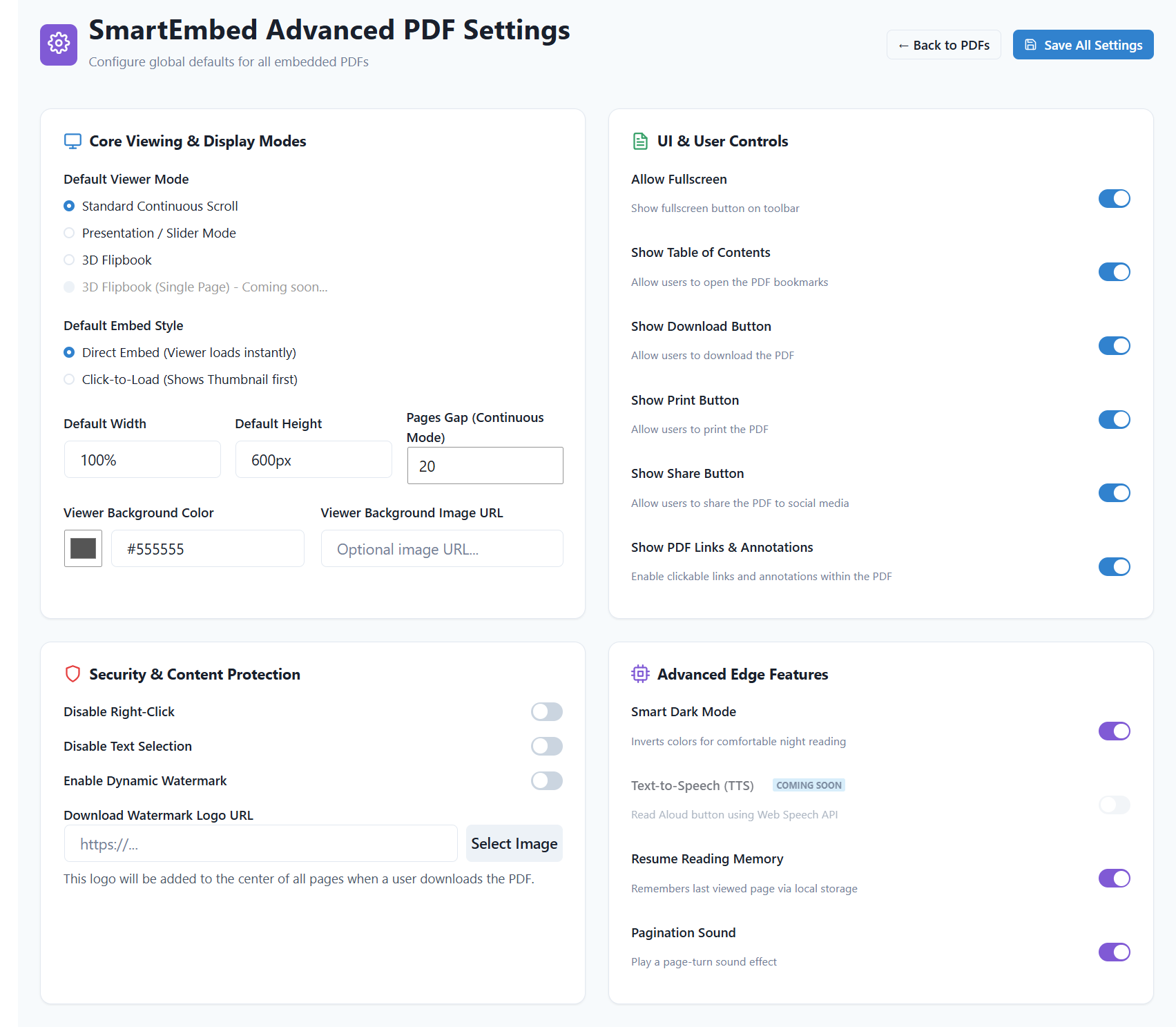
Task: Toggle the Allow Fullscreen switch
Action: pos(1115,198)
